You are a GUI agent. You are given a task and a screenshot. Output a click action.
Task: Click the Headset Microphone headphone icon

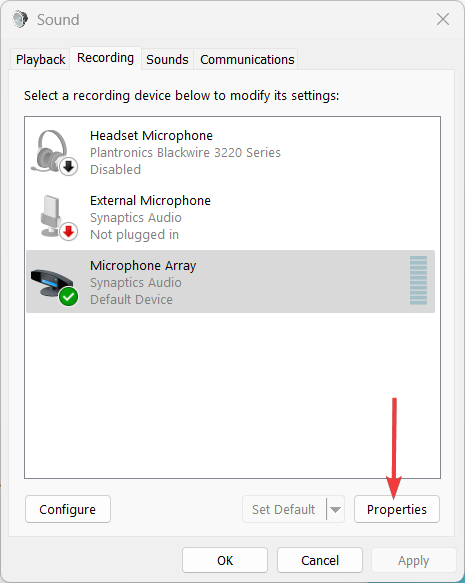pyautogui.click(x=54, y=152)
